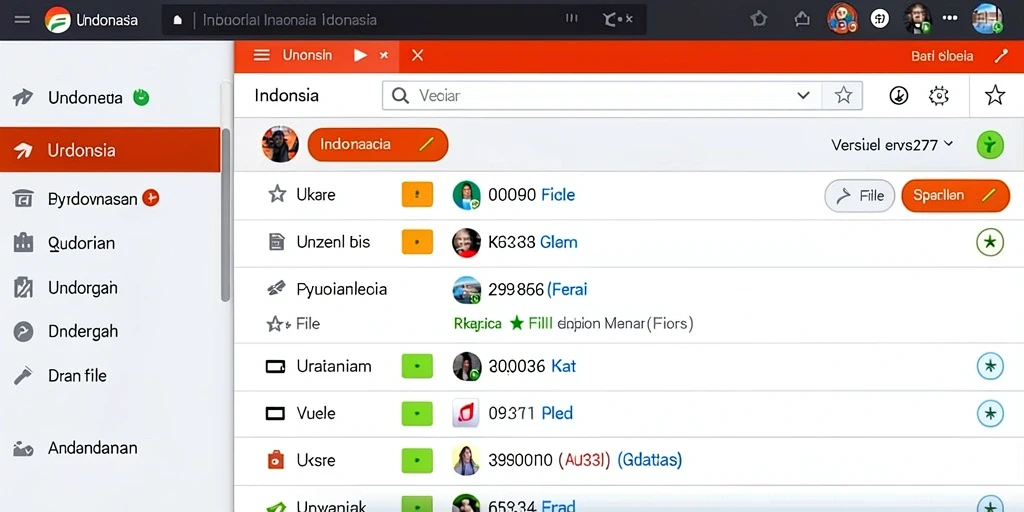
Task: Toggle green square indicator on Vuele row
Action: pyautogui.click(x=417, y=413)
